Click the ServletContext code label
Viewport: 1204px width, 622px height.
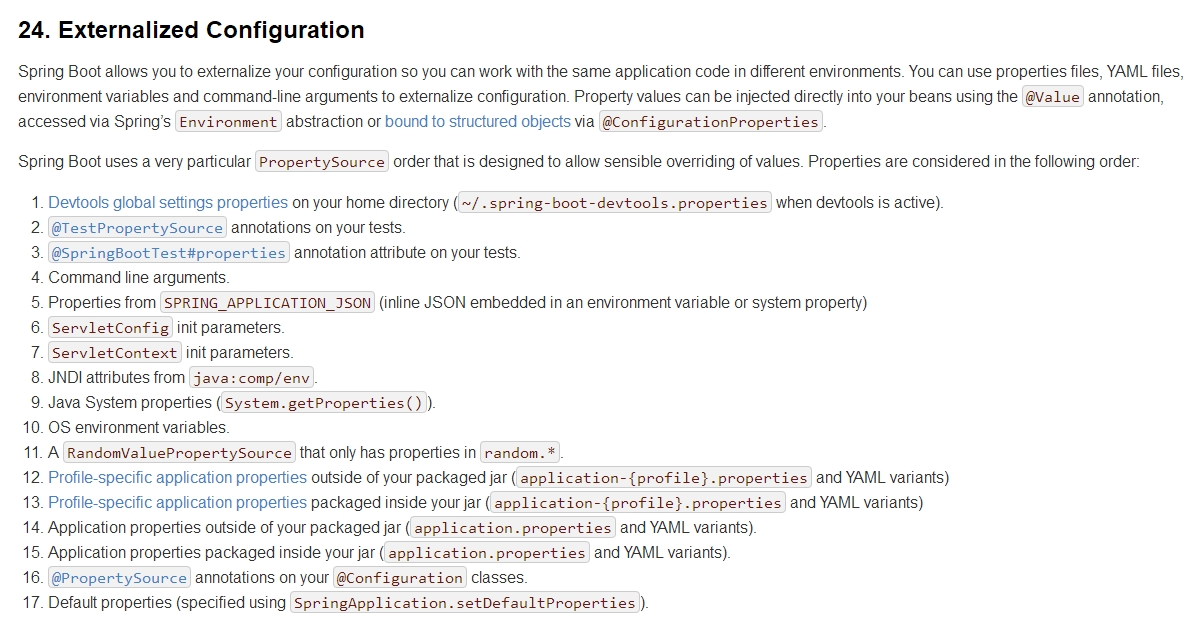[115, 353]
